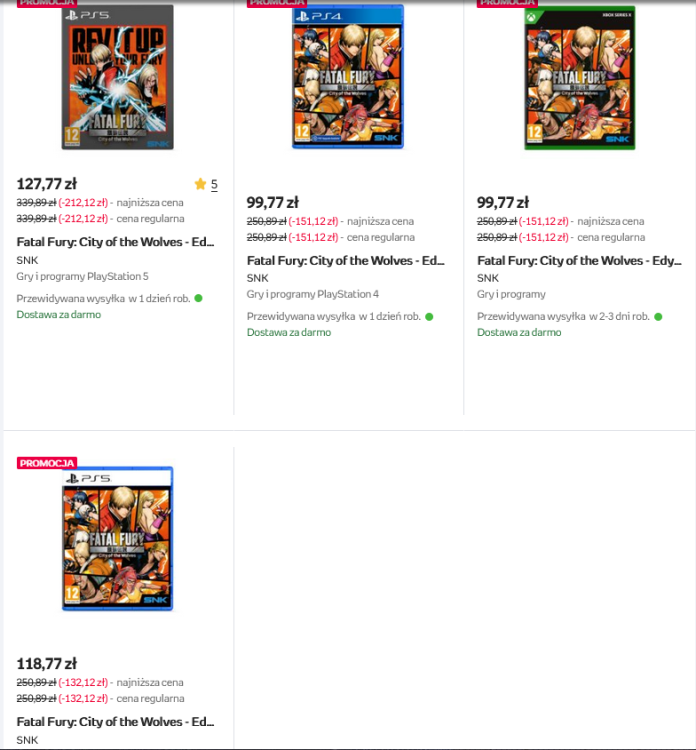Open the Xbox Series X Fatal Fury cover
The height and width of the screenshot is (750, 696).
[x=580, y=77]
